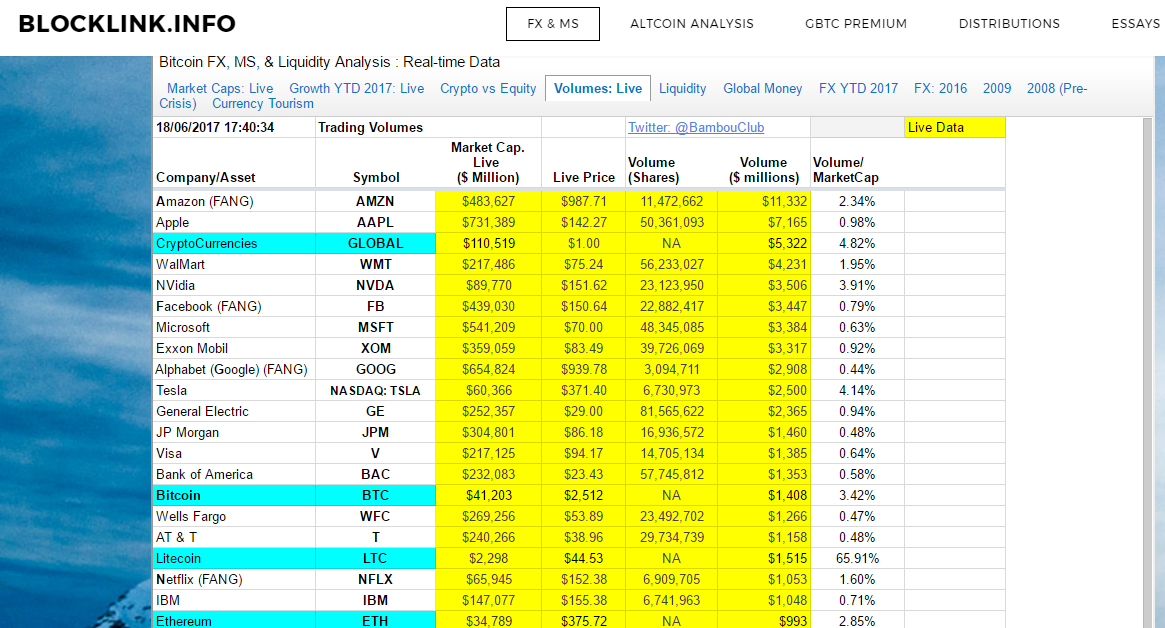Click the yellow Live Data cell
1165x628 pixels.
[x=955, y=127]
